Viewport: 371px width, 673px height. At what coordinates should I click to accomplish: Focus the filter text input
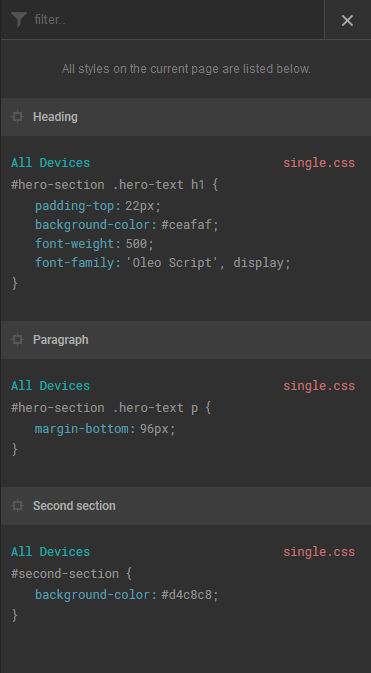click(x=176, y=20)
